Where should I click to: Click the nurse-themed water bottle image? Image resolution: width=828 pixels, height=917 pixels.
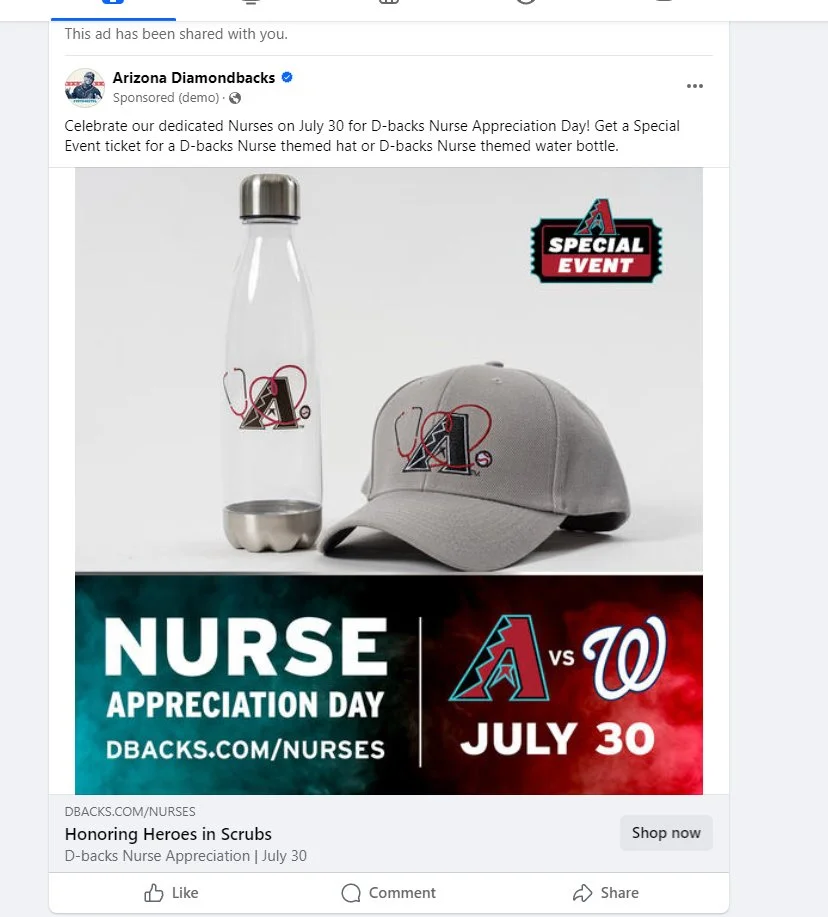[271, 363]
